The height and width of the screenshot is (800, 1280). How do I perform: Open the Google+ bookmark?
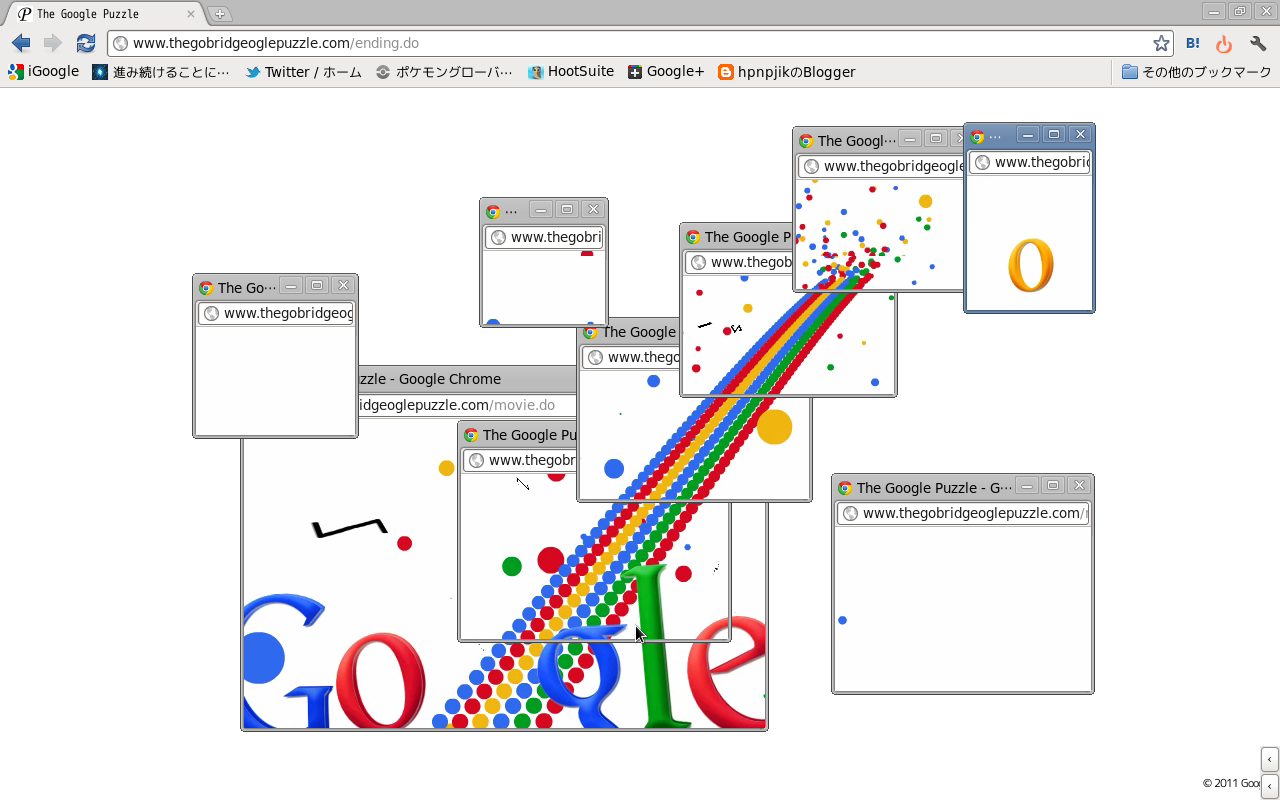click(x=666, y=72)
